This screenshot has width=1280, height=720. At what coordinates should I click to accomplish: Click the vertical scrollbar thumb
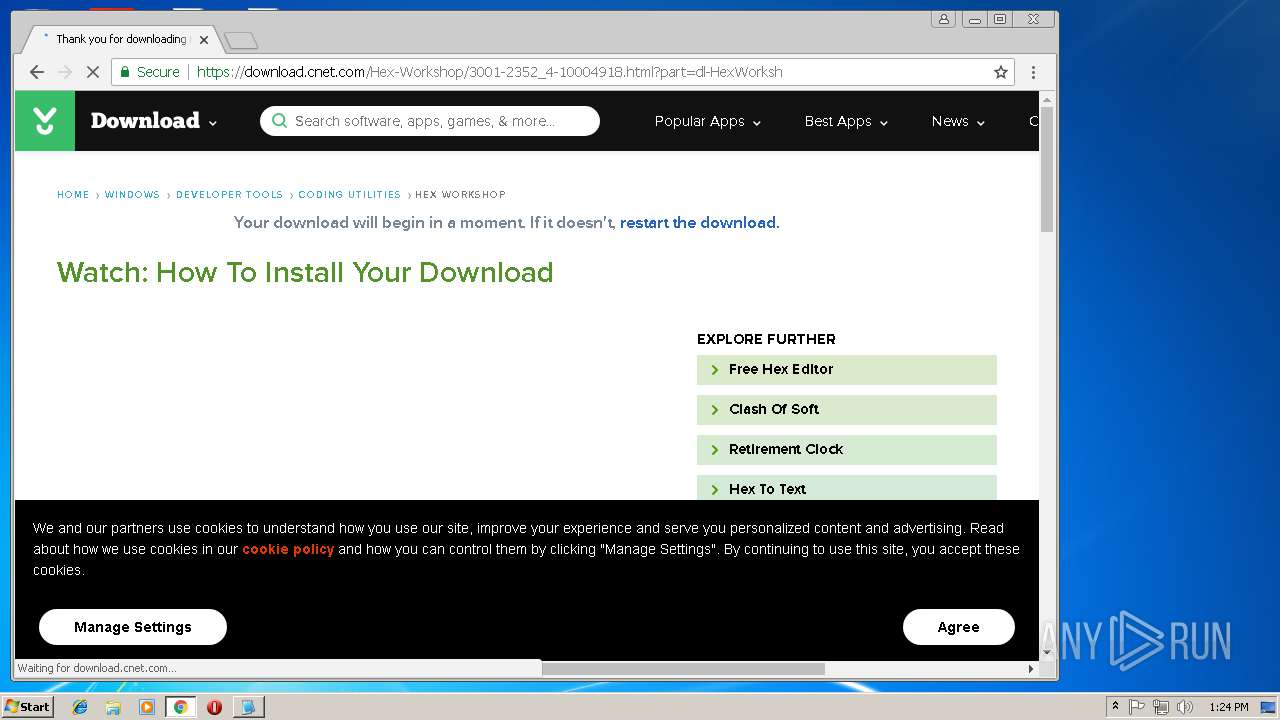pyautogui.click(x=1047, y=170)
